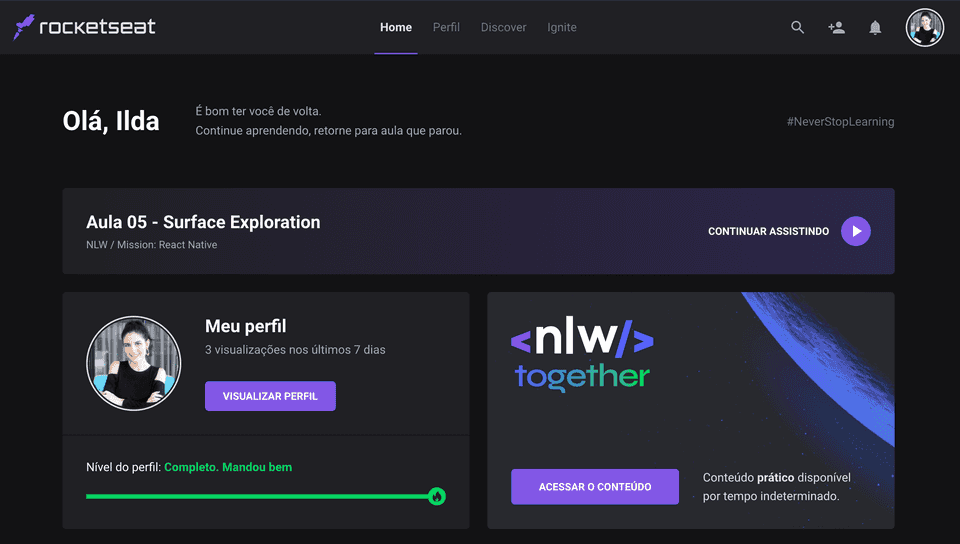Click the flame handle on profile progress bar

[437, 496]
